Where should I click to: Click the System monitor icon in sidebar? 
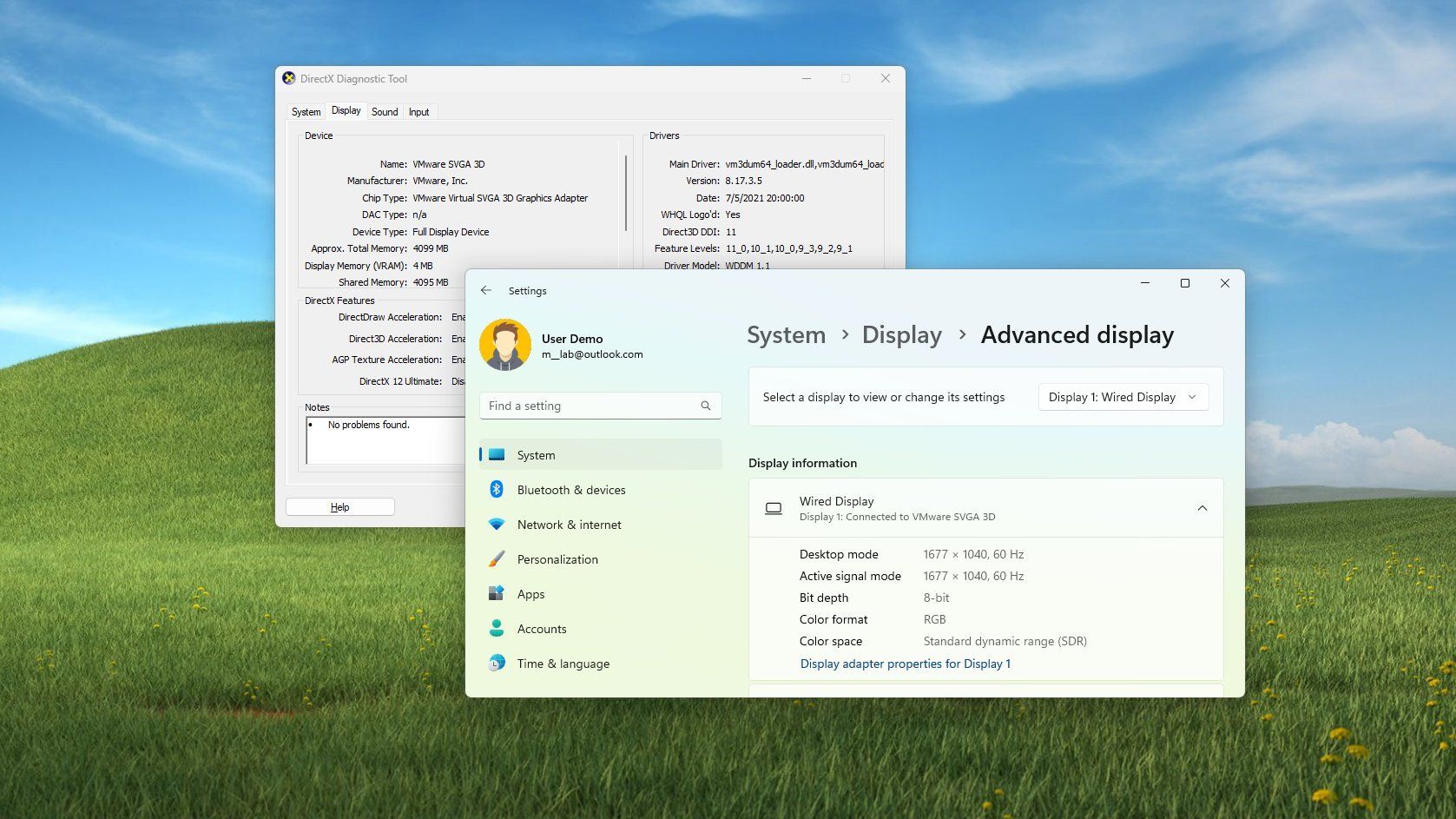pyautogui.click(x=497, y=454)
